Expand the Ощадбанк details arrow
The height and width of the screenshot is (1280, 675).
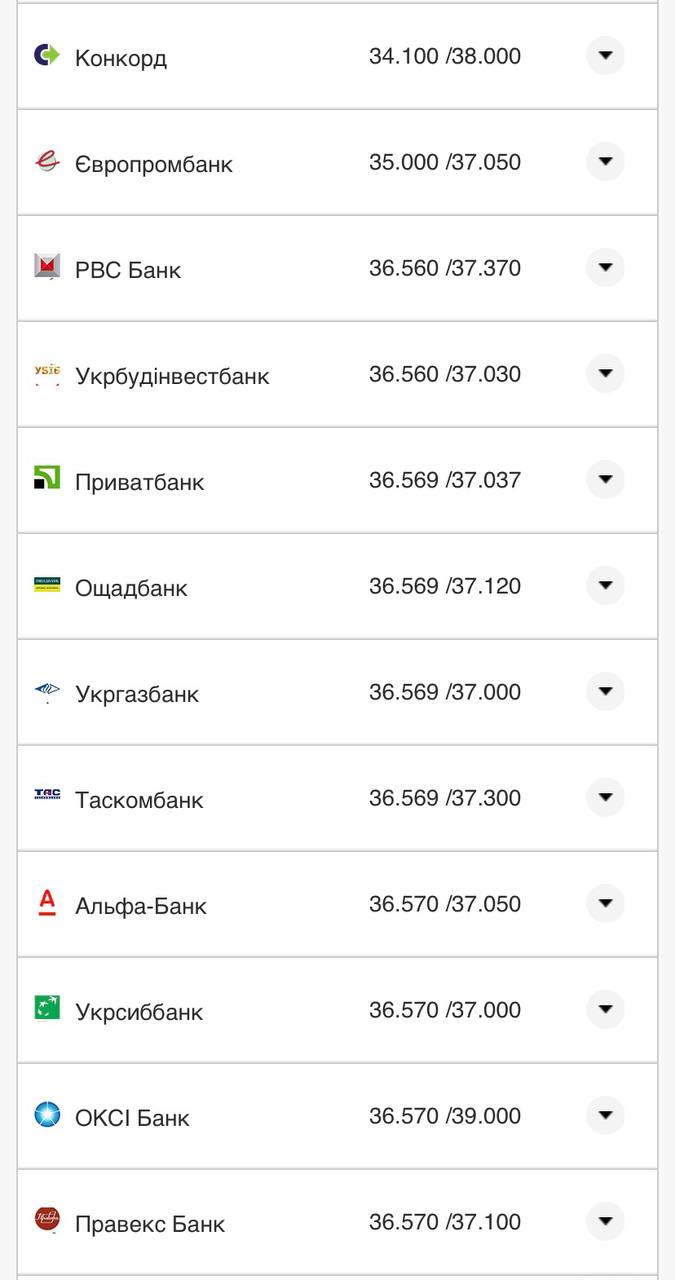click(x=605, y=586)
